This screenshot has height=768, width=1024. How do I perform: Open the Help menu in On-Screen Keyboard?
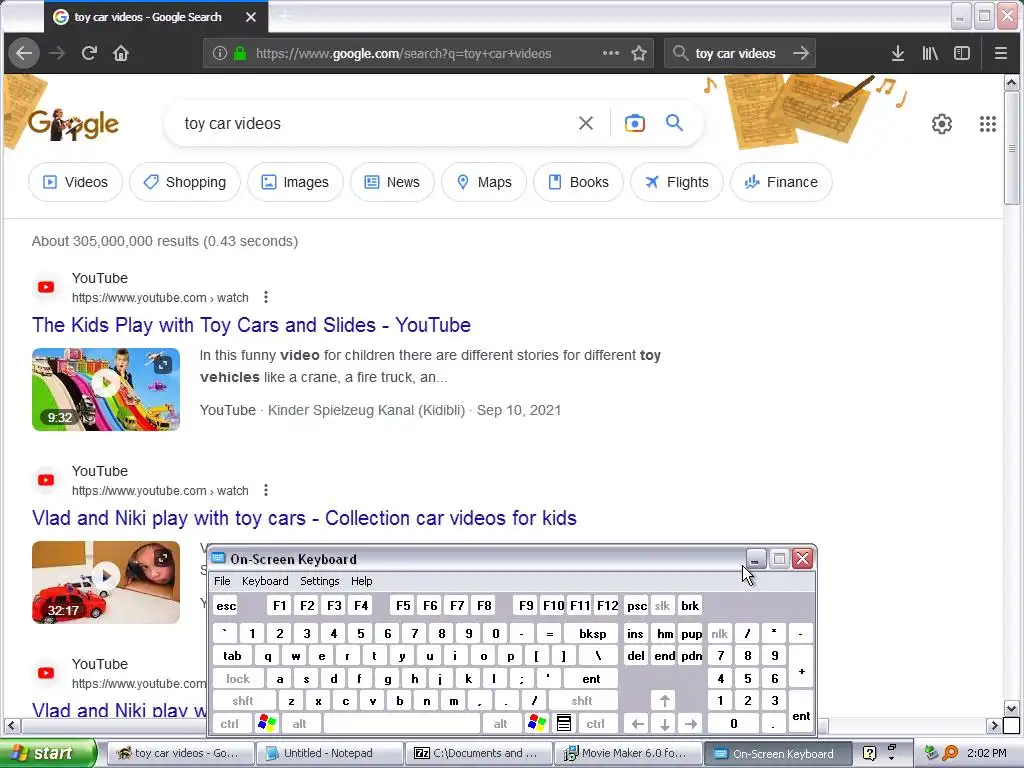[361, 581]
